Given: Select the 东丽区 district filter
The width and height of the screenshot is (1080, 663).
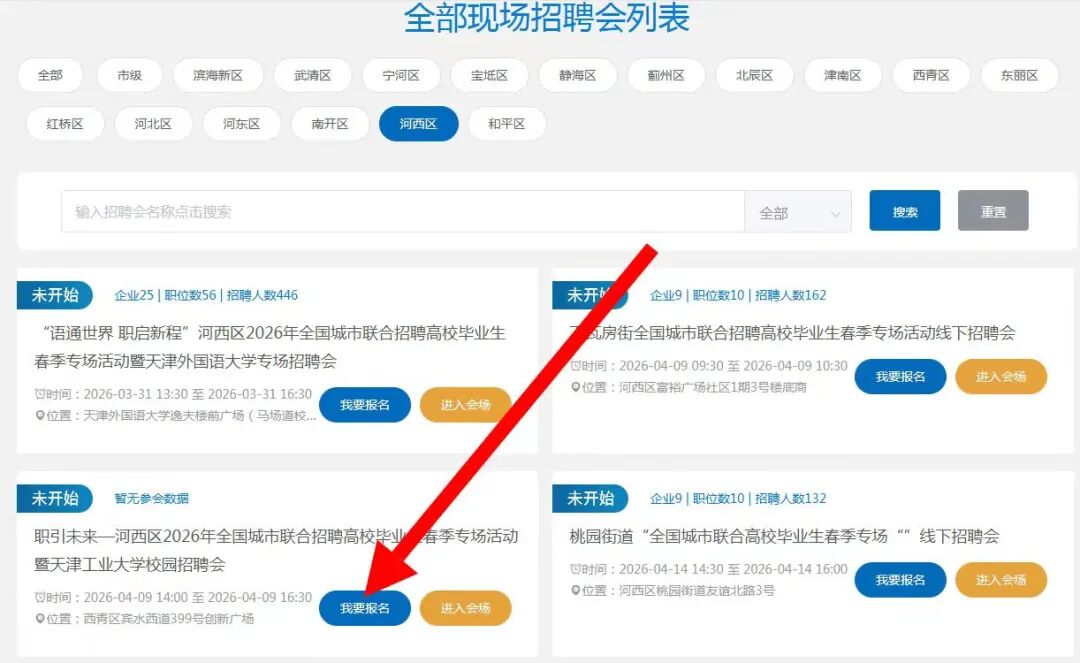Looking at the screenshot, I should tap(1019, 75).
